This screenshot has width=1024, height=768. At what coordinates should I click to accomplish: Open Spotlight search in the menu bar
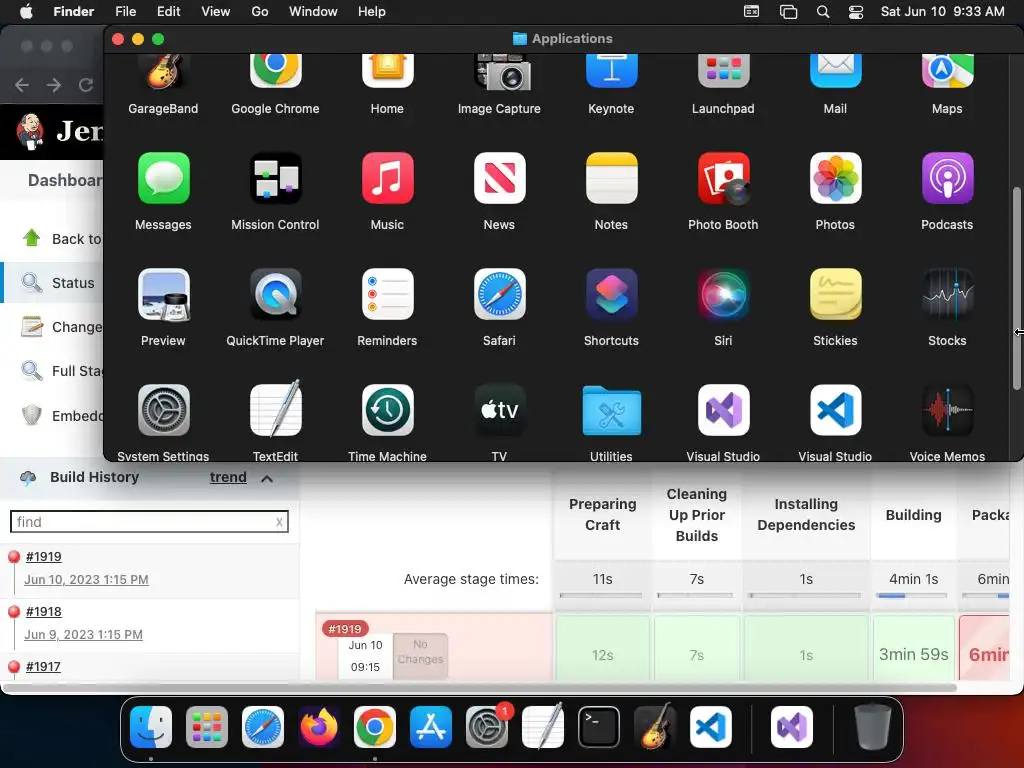coord(823,12)
